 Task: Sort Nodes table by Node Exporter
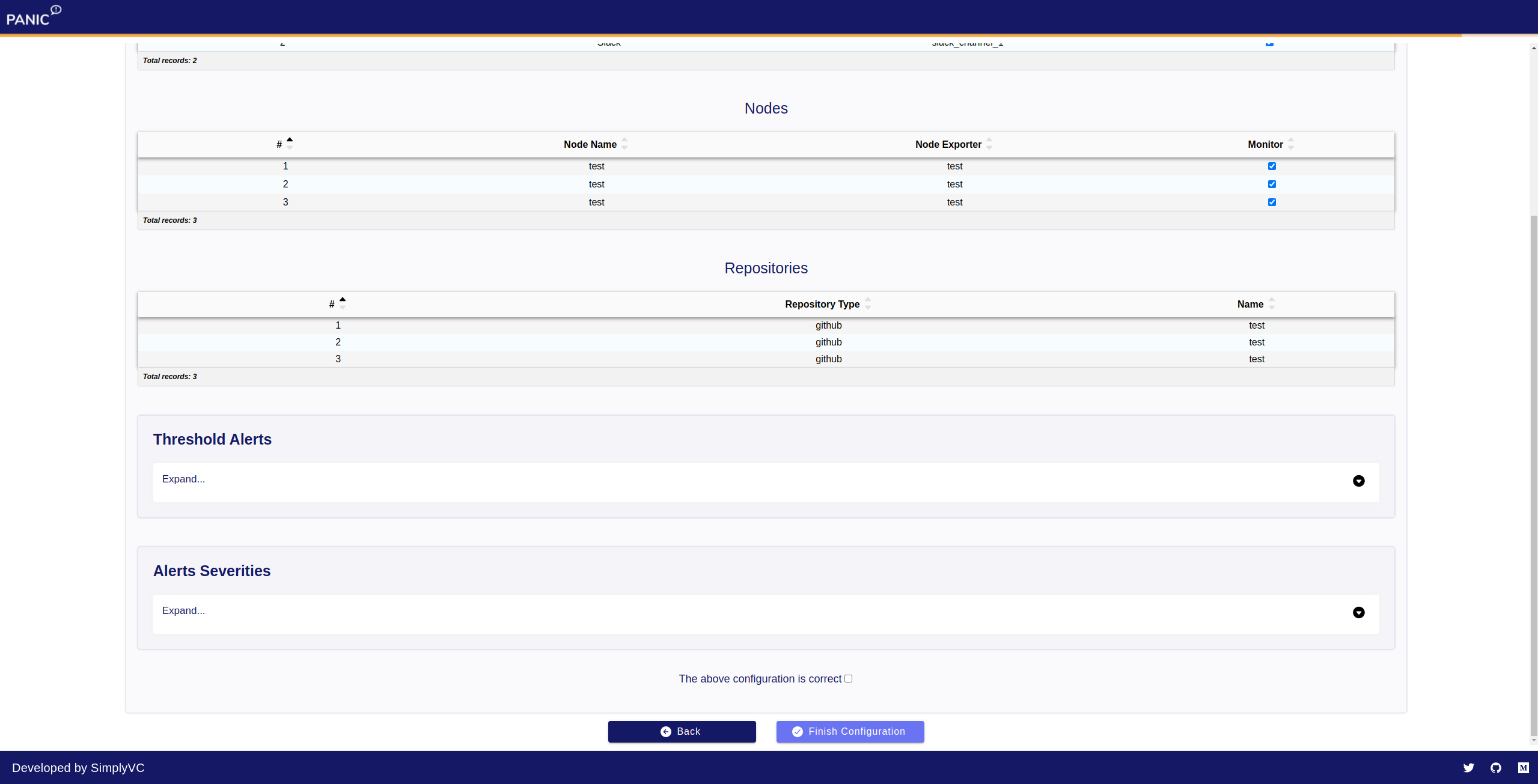tap(948, 144)
